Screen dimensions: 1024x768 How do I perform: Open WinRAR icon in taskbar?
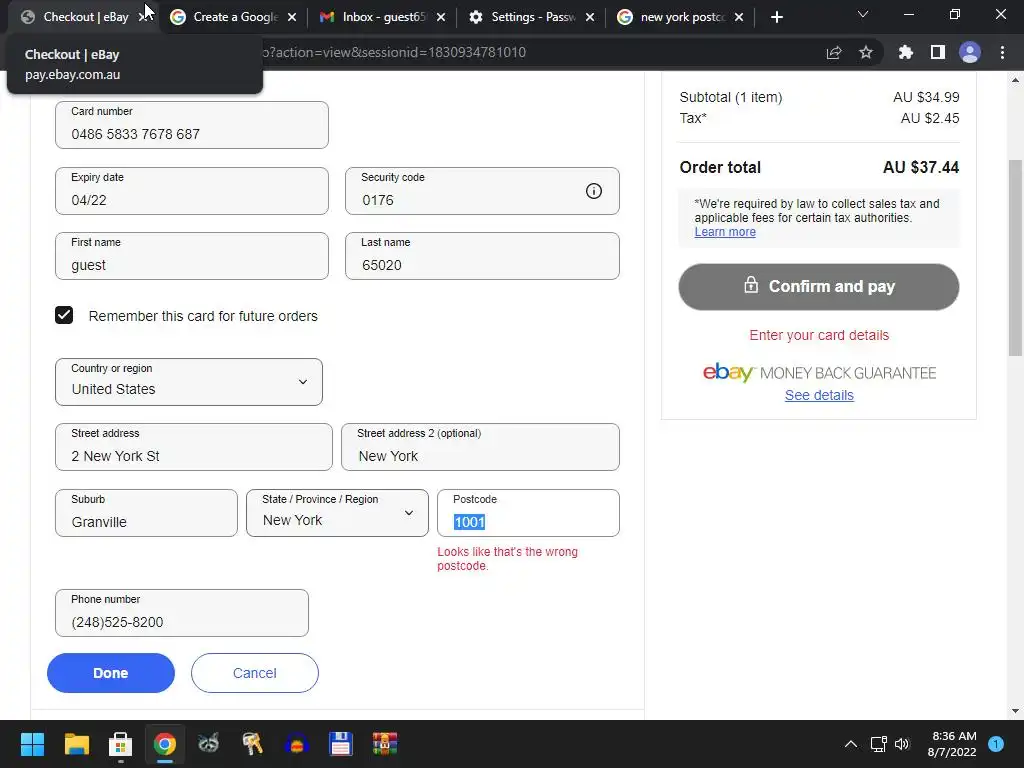click(385, 744)
